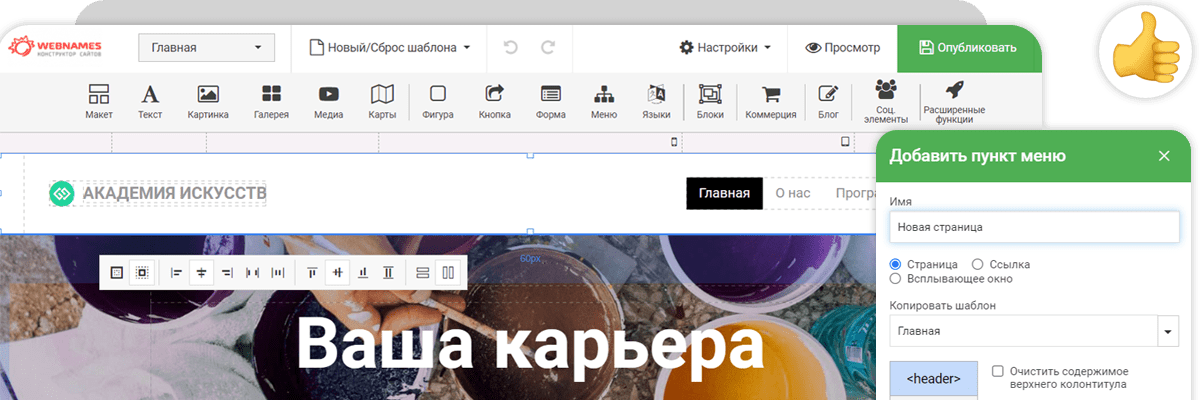
Task: Open Соц. элементы social elements
Action: (885, 101)
